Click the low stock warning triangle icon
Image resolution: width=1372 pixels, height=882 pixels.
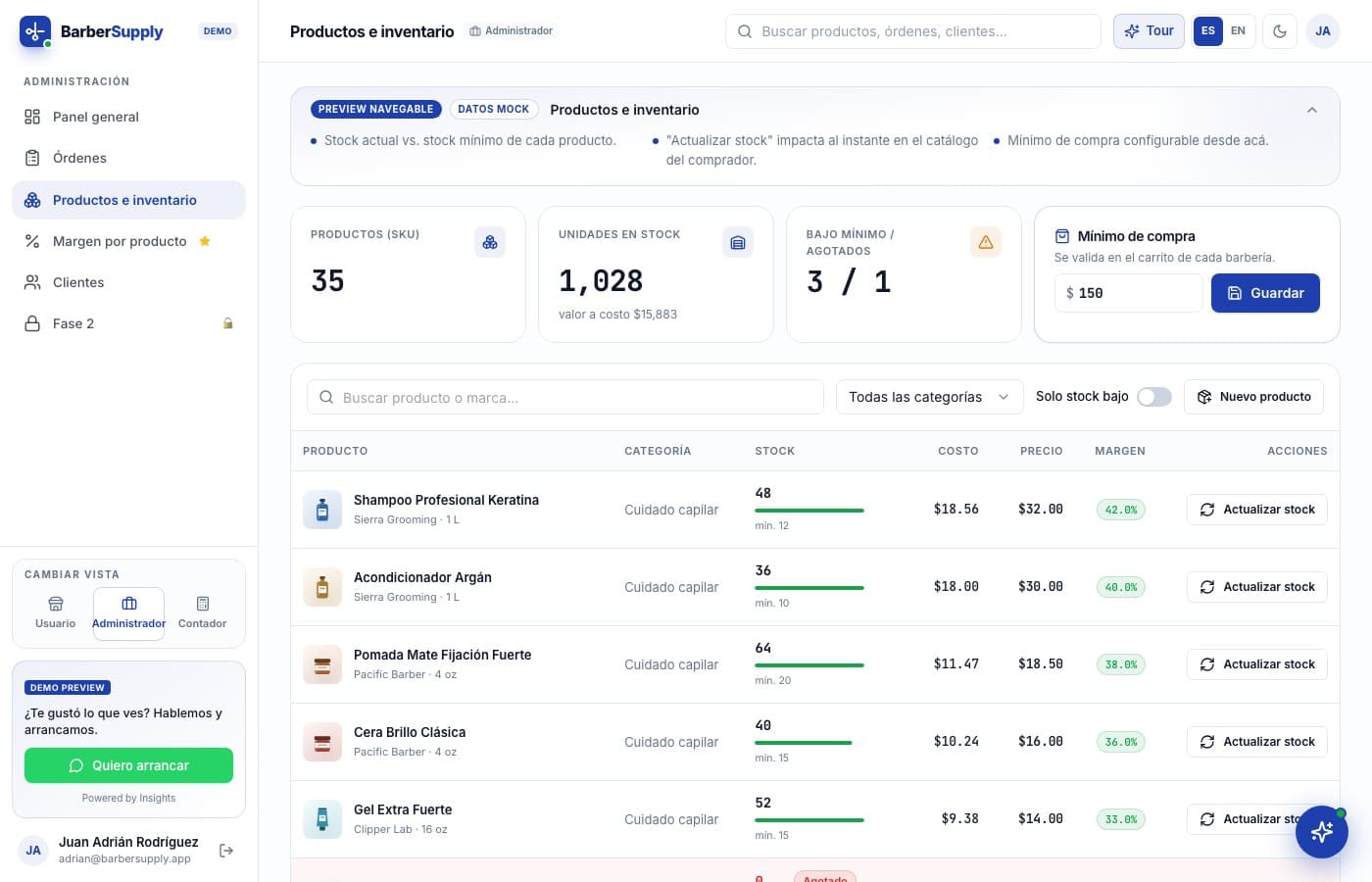(986, 242)
